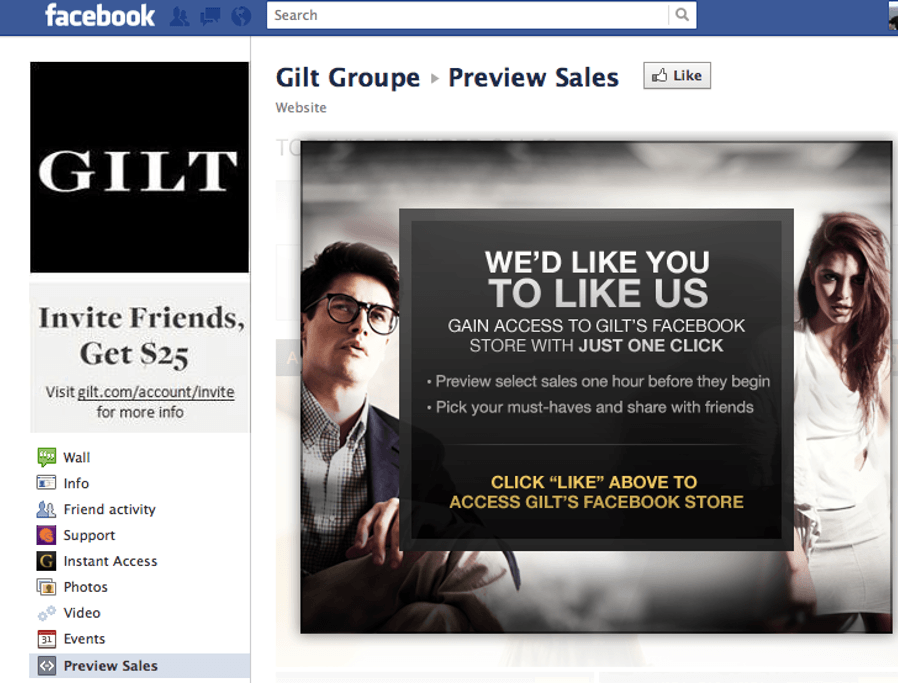Open the gilt.com/account/invite link
The height and width of the screenshot is (686, 898).
[x=156, y=392]
